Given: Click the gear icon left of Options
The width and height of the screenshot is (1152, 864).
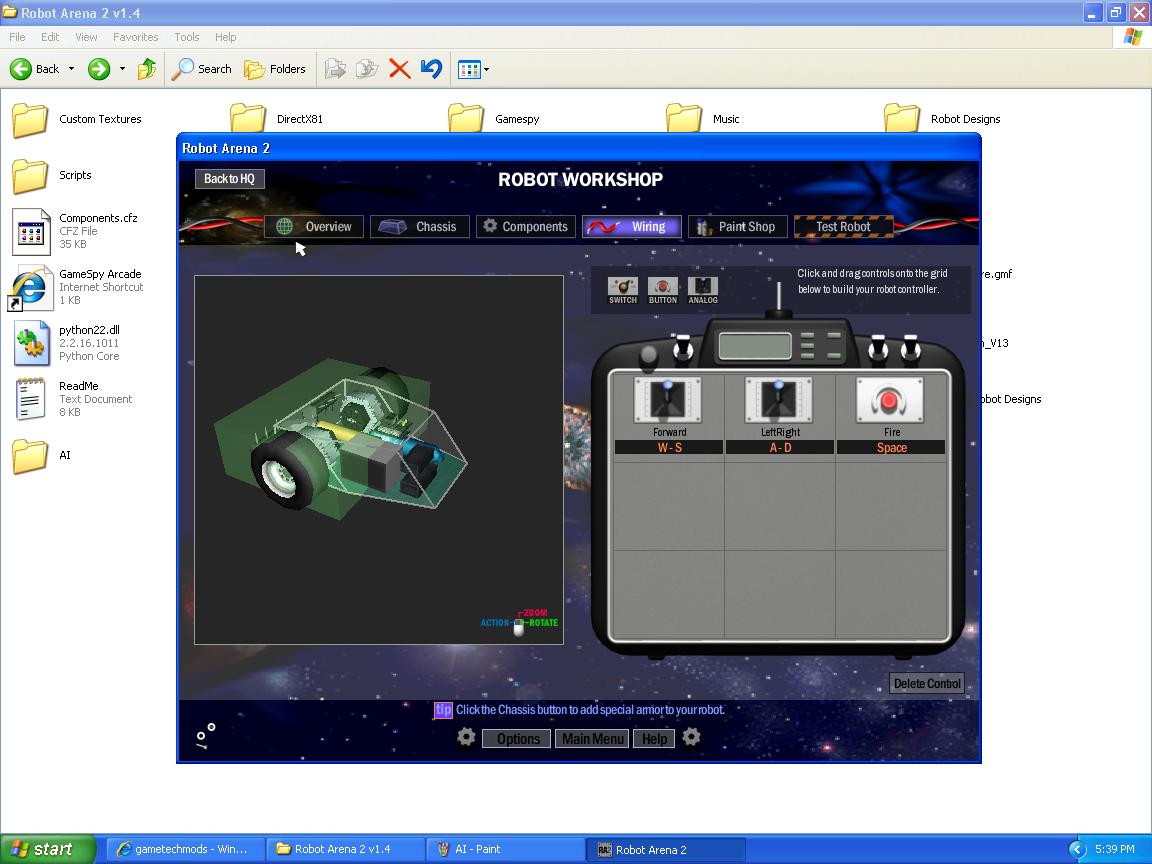Looking at the screenshot, I should click(x=467, y=736).
